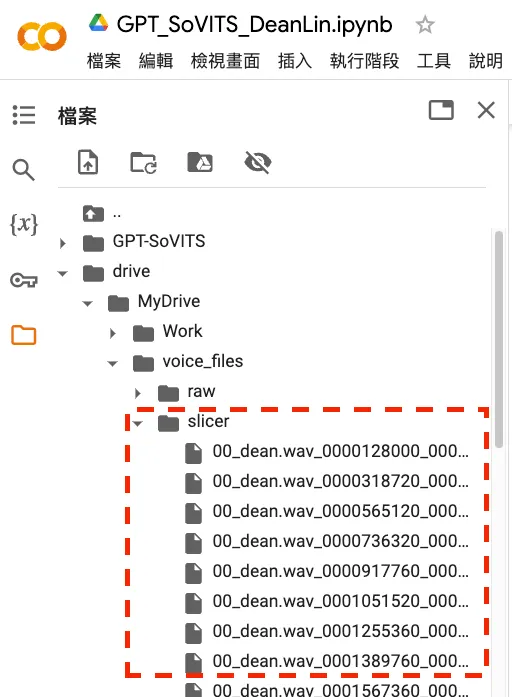The image size is (512, 697).
Task: Select the drive folder label
Action: (x=131, y=271)
